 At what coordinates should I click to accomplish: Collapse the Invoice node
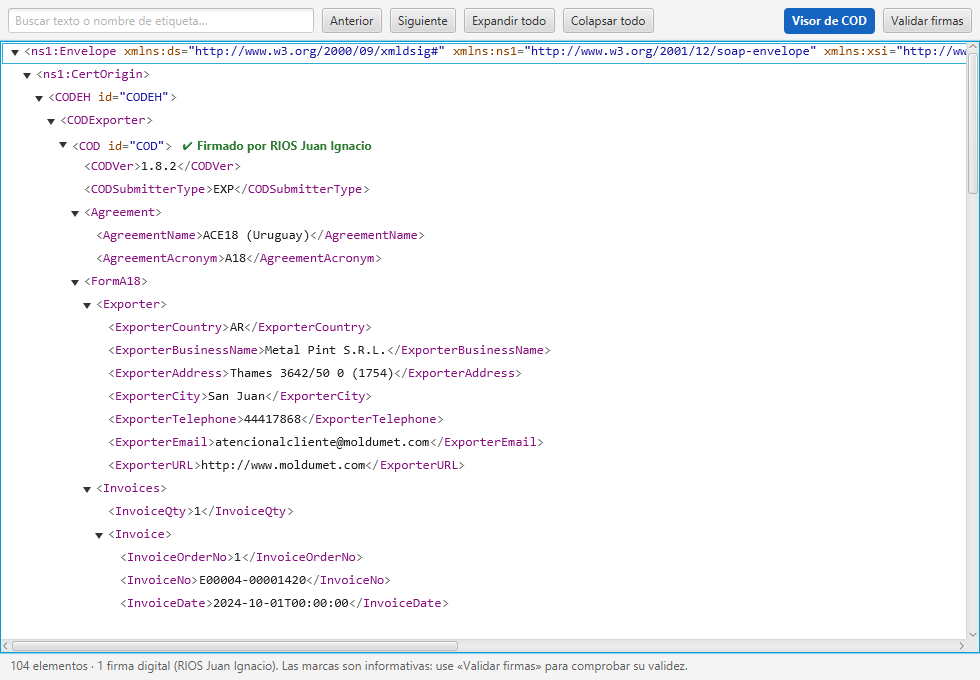[99, 536]
